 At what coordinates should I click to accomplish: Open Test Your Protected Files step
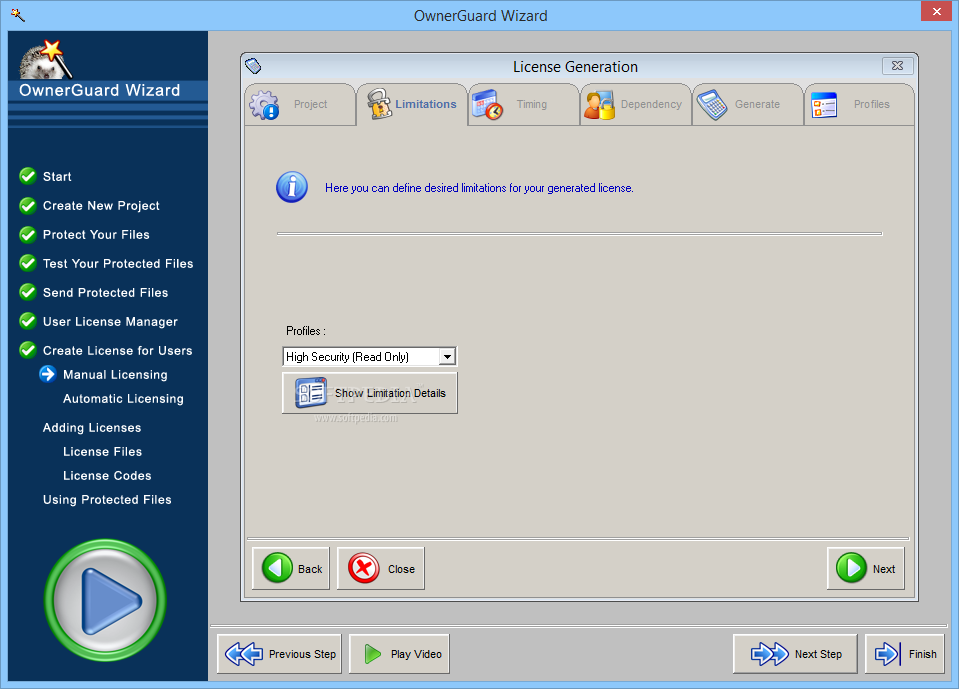pos(118,263)
